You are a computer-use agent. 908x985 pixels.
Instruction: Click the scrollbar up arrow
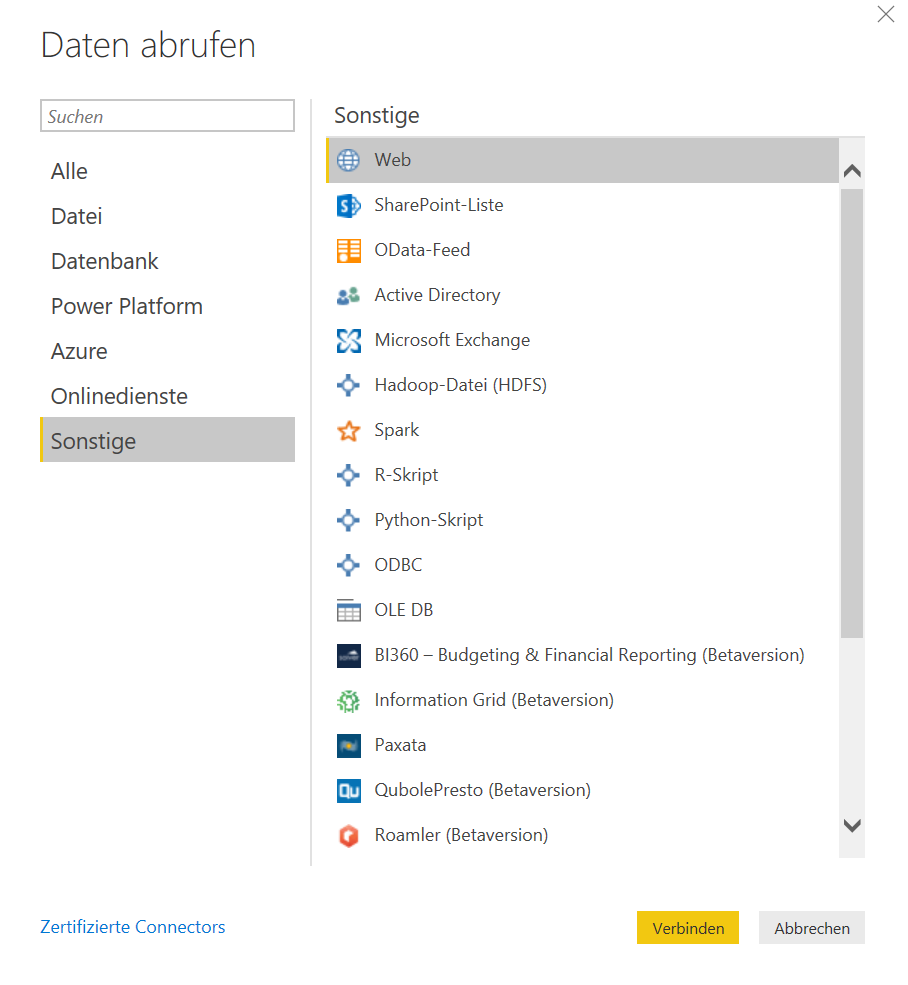click(x=852, y=170)
